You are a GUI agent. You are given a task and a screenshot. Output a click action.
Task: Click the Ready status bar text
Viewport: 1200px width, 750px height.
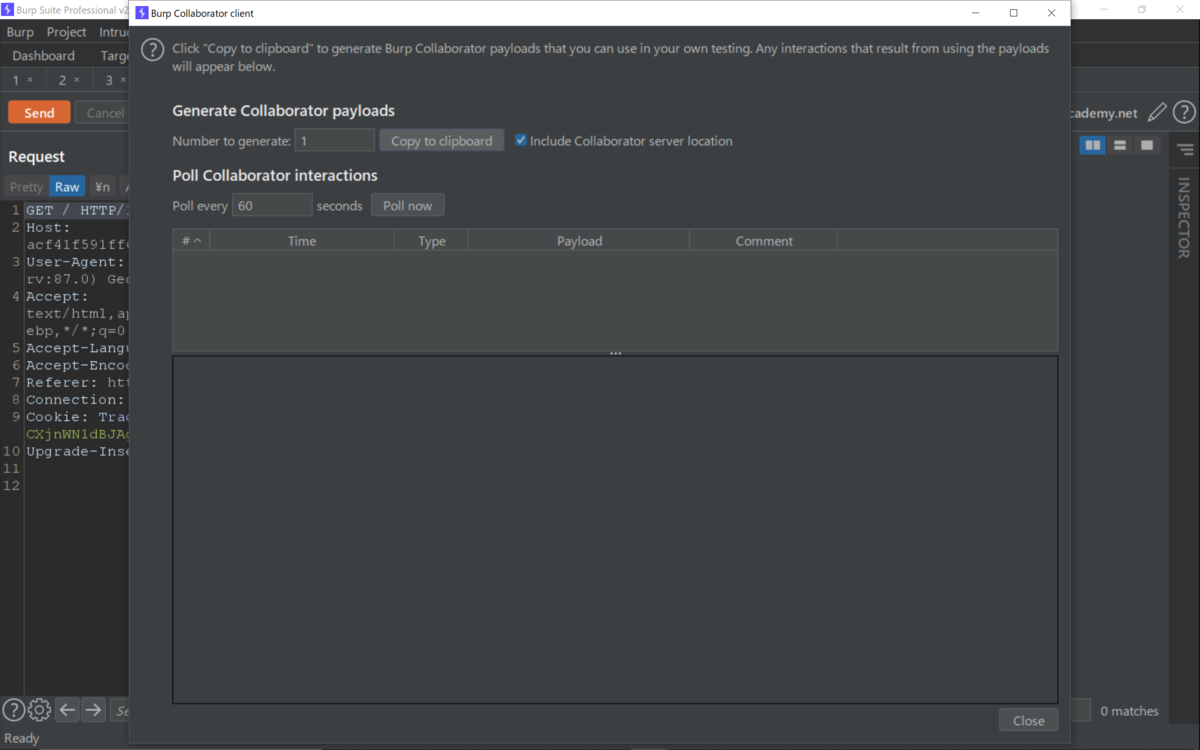pyautogui.click(x=22, y=738)
